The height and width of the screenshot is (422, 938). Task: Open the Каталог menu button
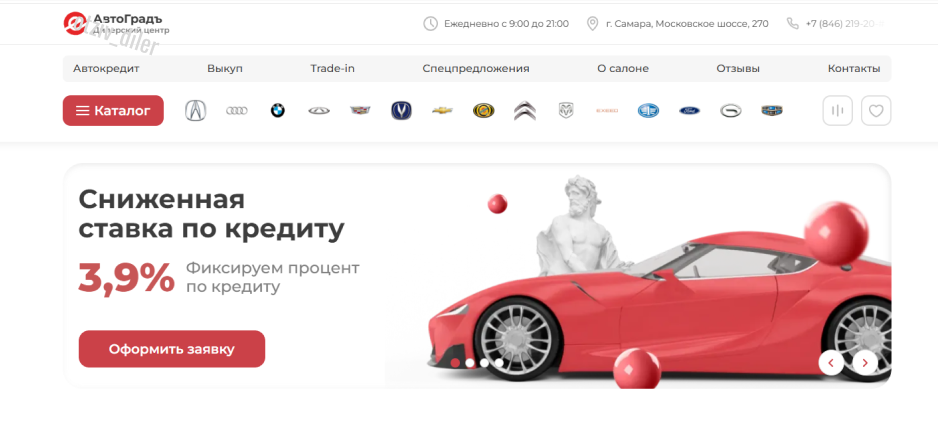tap(113, 110)
